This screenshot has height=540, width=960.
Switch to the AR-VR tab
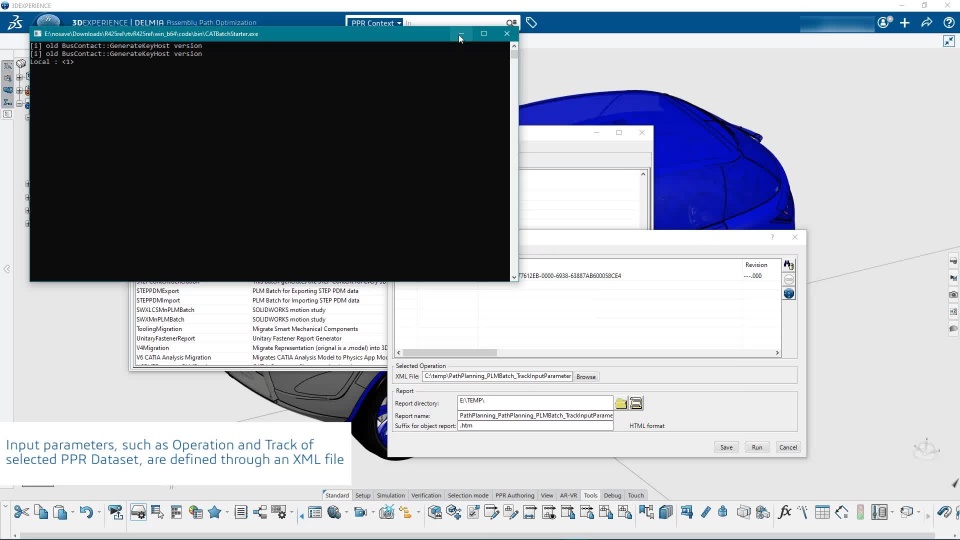pos(568,495)
